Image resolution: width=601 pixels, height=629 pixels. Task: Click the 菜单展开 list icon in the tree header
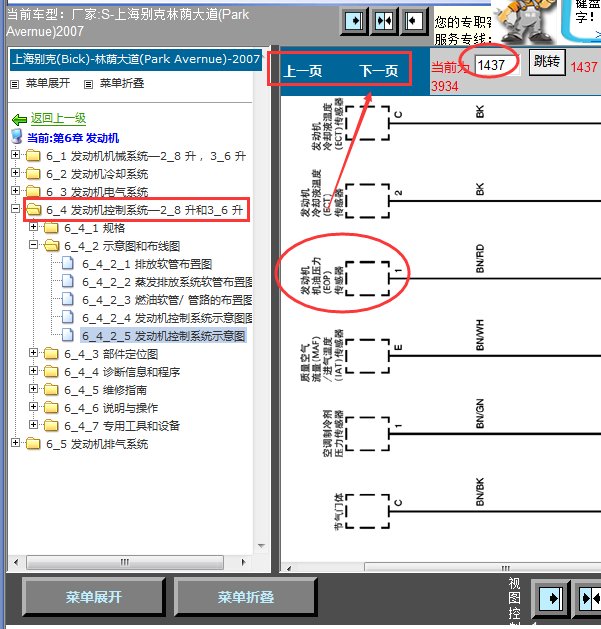[15, 84]
